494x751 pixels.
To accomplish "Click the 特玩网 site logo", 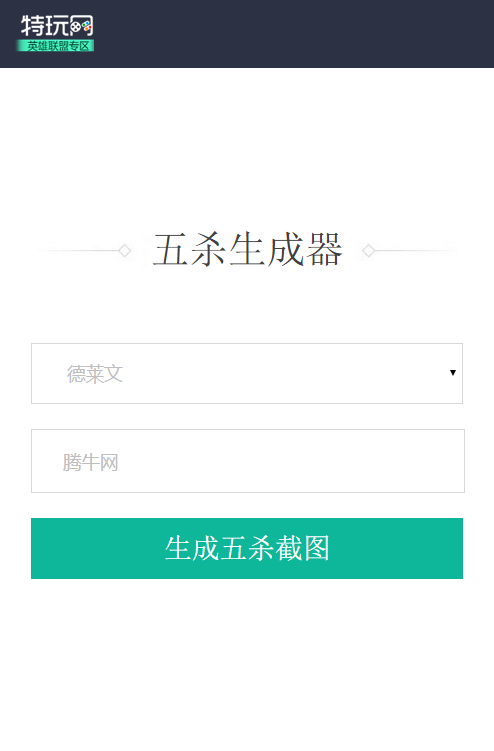I will coord(56,33).
